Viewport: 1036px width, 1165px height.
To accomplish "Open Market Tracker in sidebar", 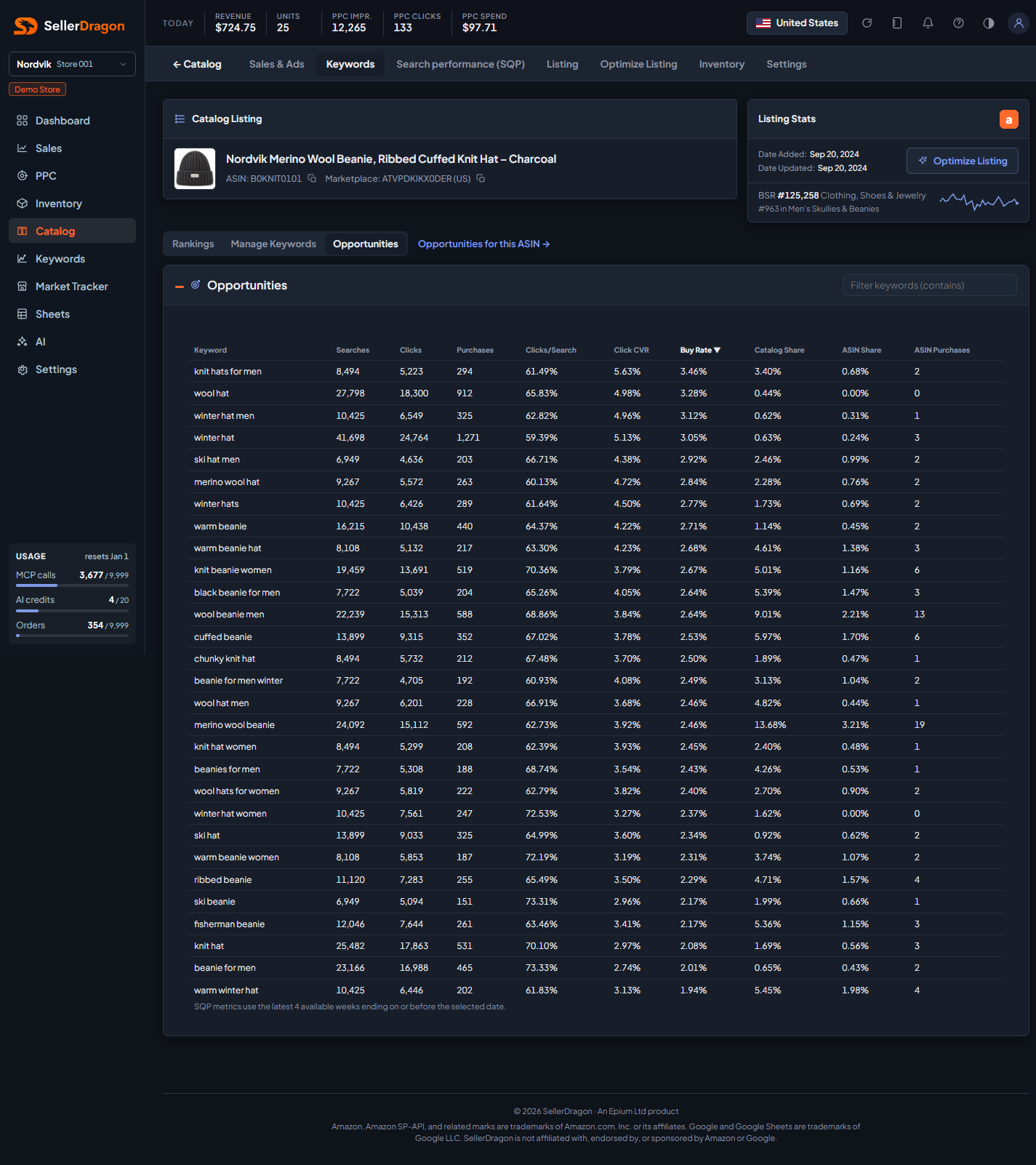I will coord(72,287).
